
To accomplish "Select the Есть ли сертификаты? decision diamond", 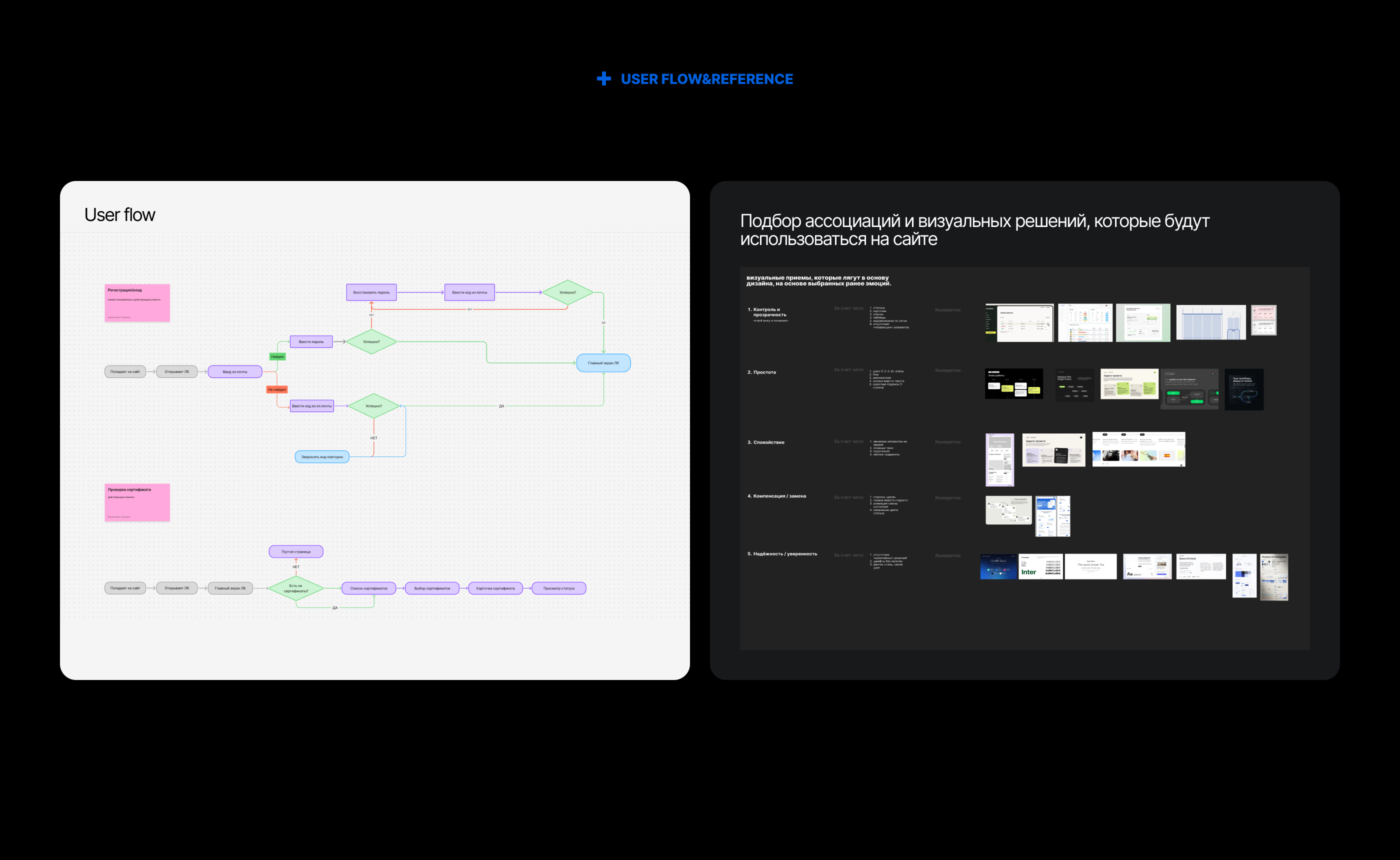I will click(x=295, y=588).
